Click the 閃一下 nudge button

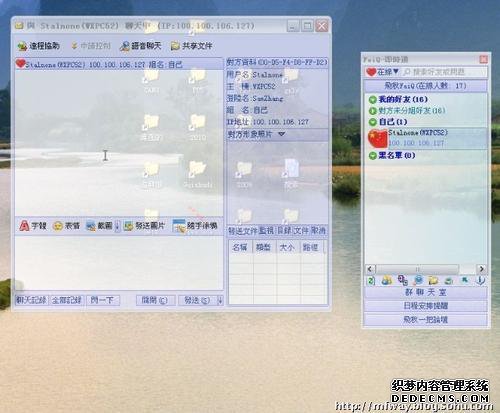click(102, 300)
